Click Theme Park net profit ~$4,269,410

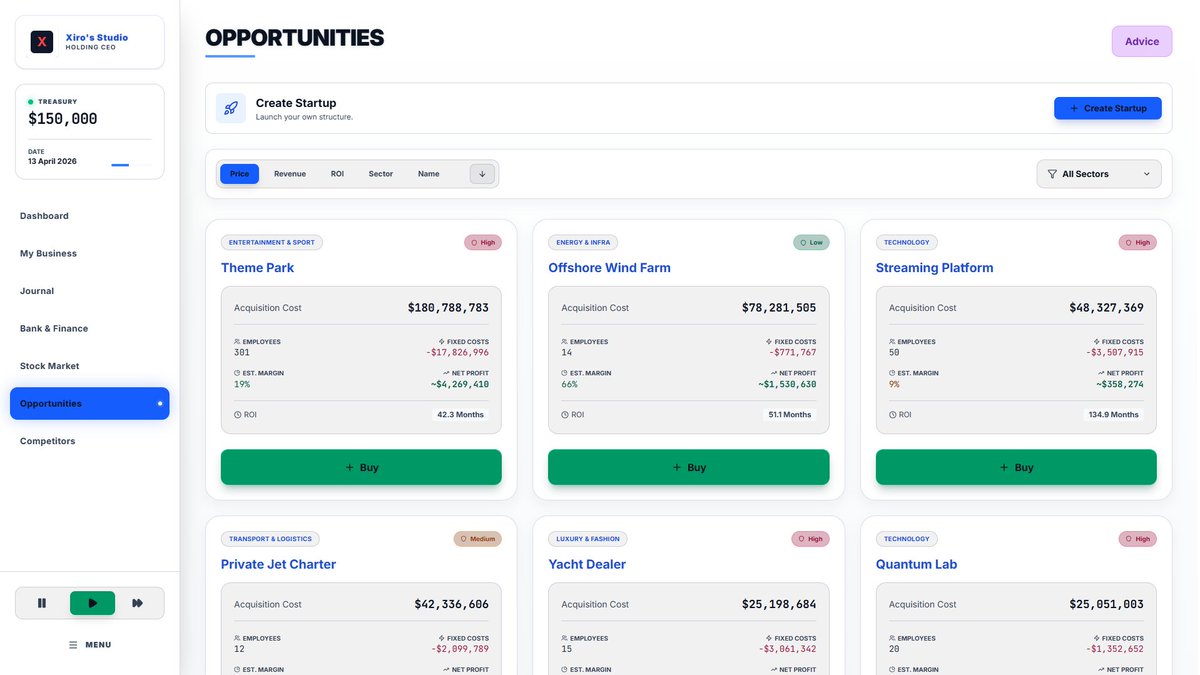[460, 384]
